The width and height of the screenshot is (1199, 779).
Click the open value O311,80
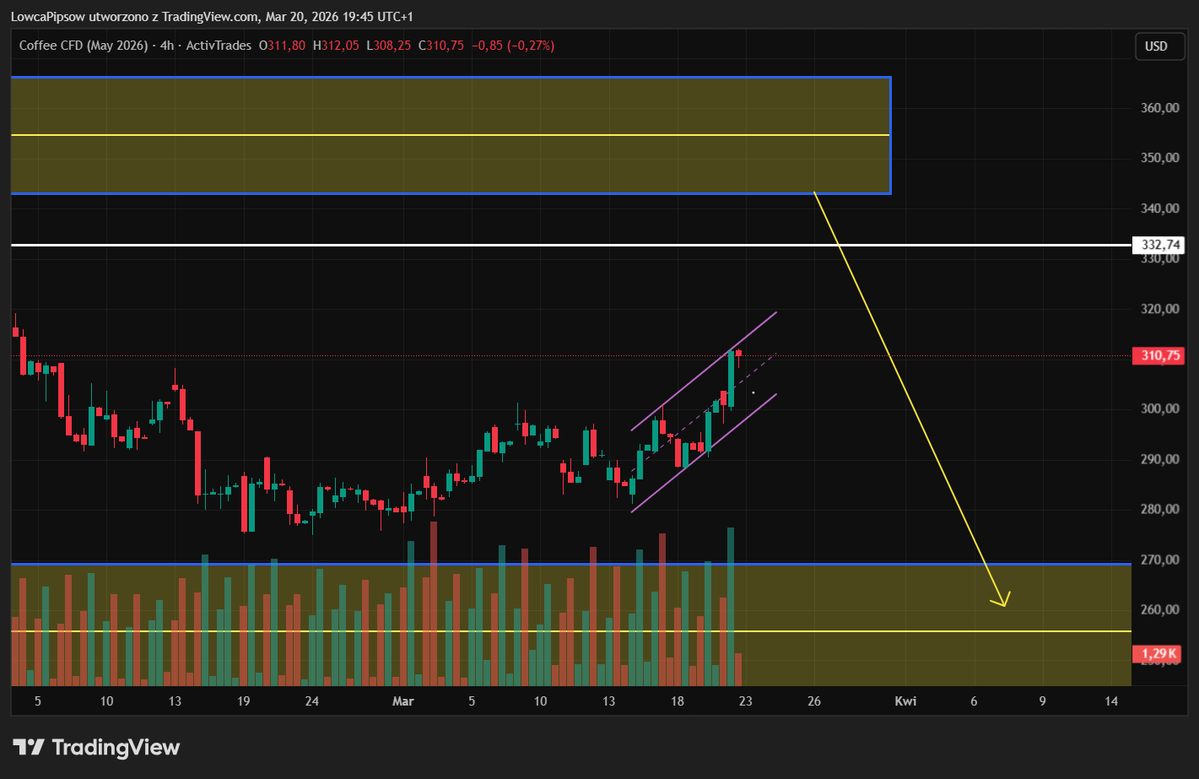tap(282, 45)
